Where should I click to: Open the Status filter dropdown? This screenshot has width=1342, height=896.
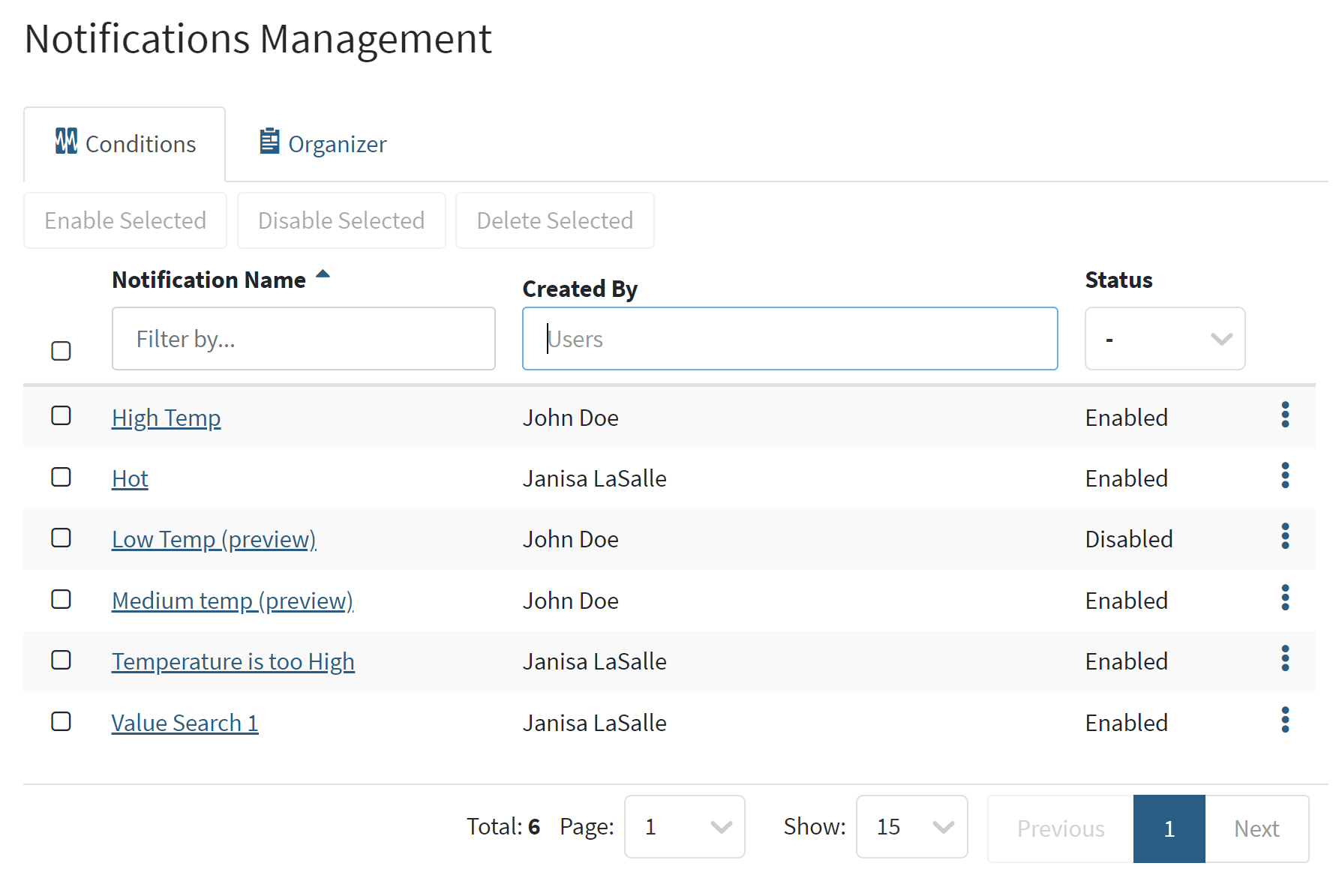1164,338
